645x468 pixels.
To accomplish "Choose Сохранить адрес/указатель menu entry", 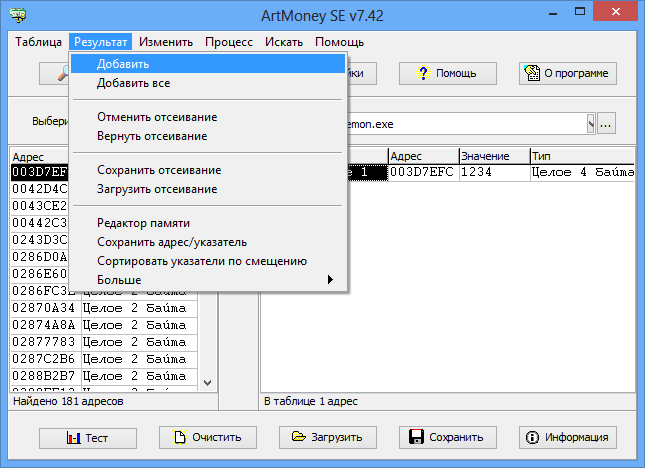I will coord(208,242).
